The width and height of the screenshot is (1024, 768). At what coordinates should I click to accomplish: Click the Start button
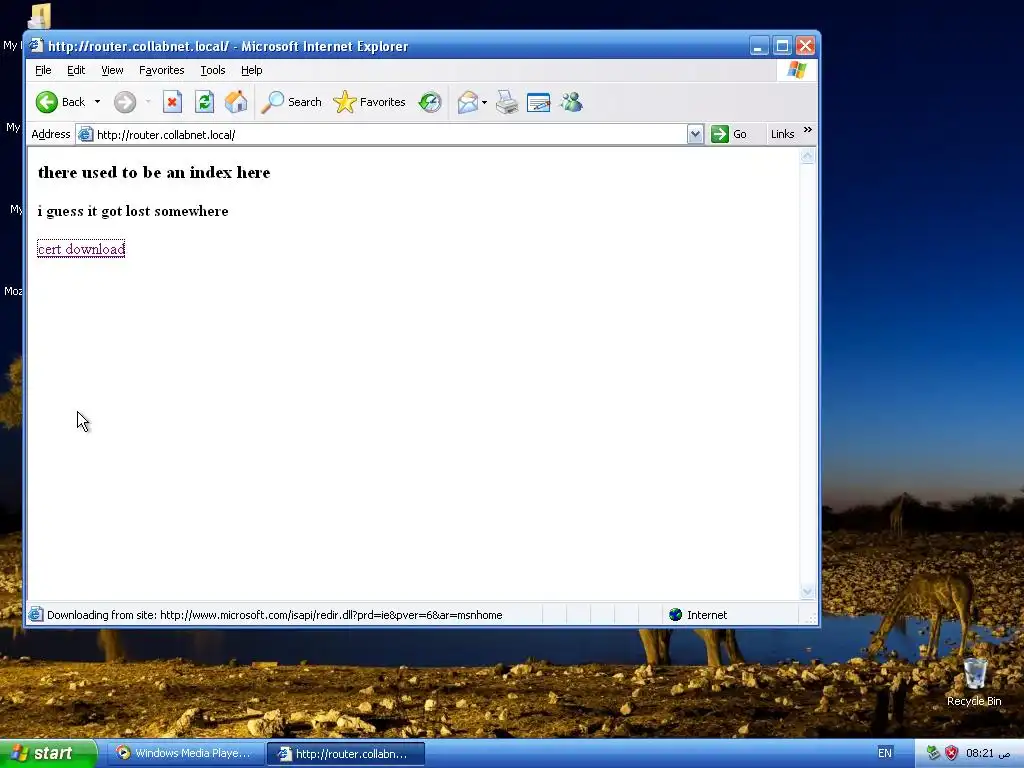pos(48,754)
